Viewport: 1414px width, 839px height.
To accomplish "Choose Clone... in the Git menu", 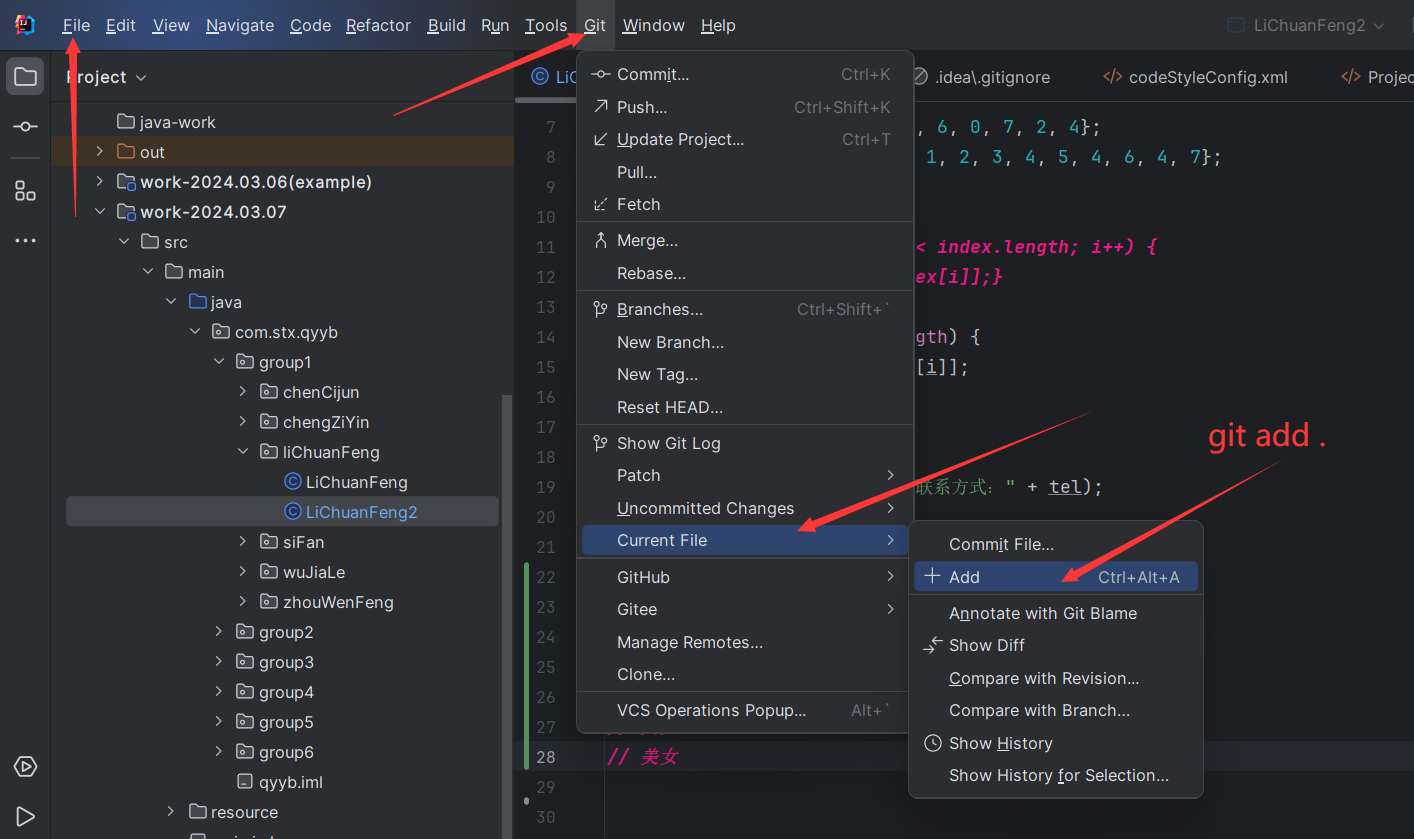I will pyautogui.click(x=745, y=674).
